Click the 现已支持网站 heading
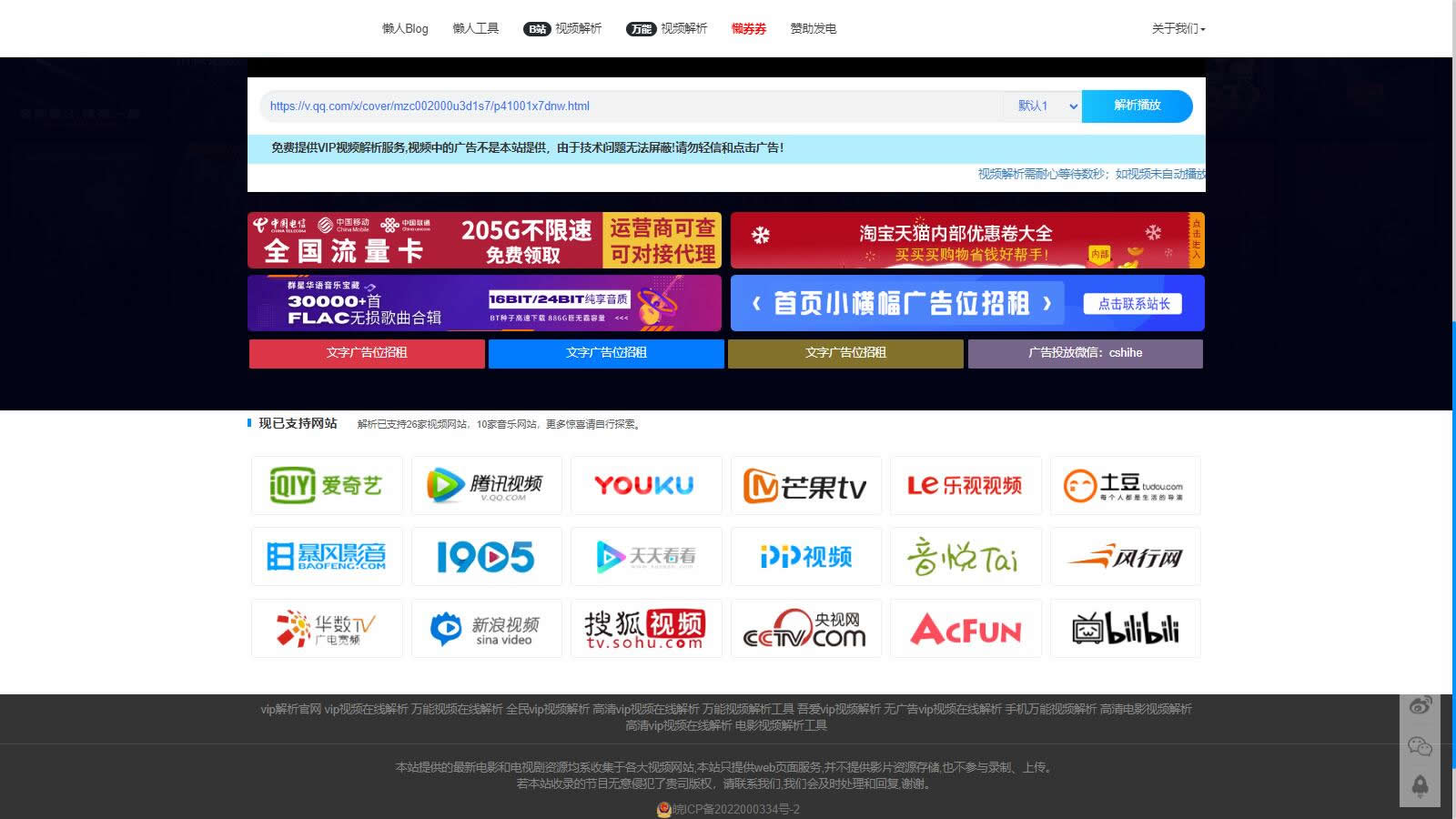 [298, 423]
